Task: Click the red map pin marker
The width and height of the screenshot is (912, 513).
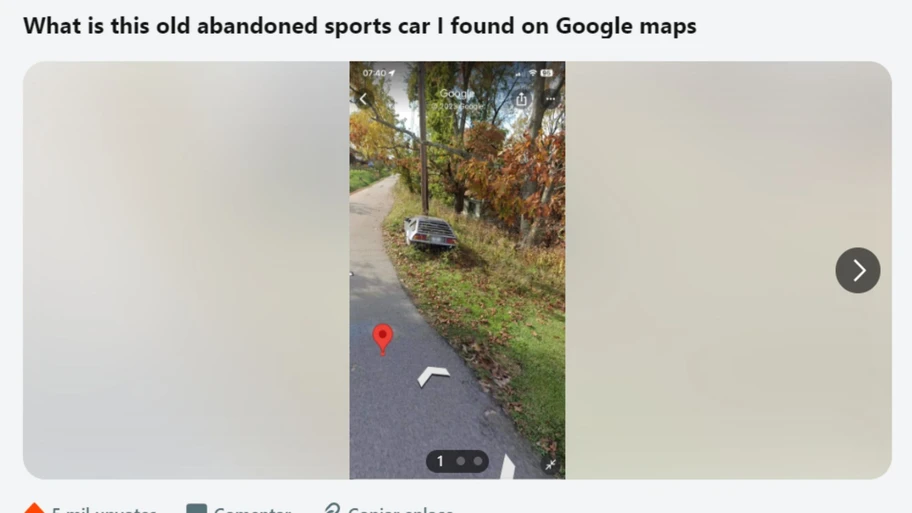Action: pyautogui.click(x=382, y=339)
